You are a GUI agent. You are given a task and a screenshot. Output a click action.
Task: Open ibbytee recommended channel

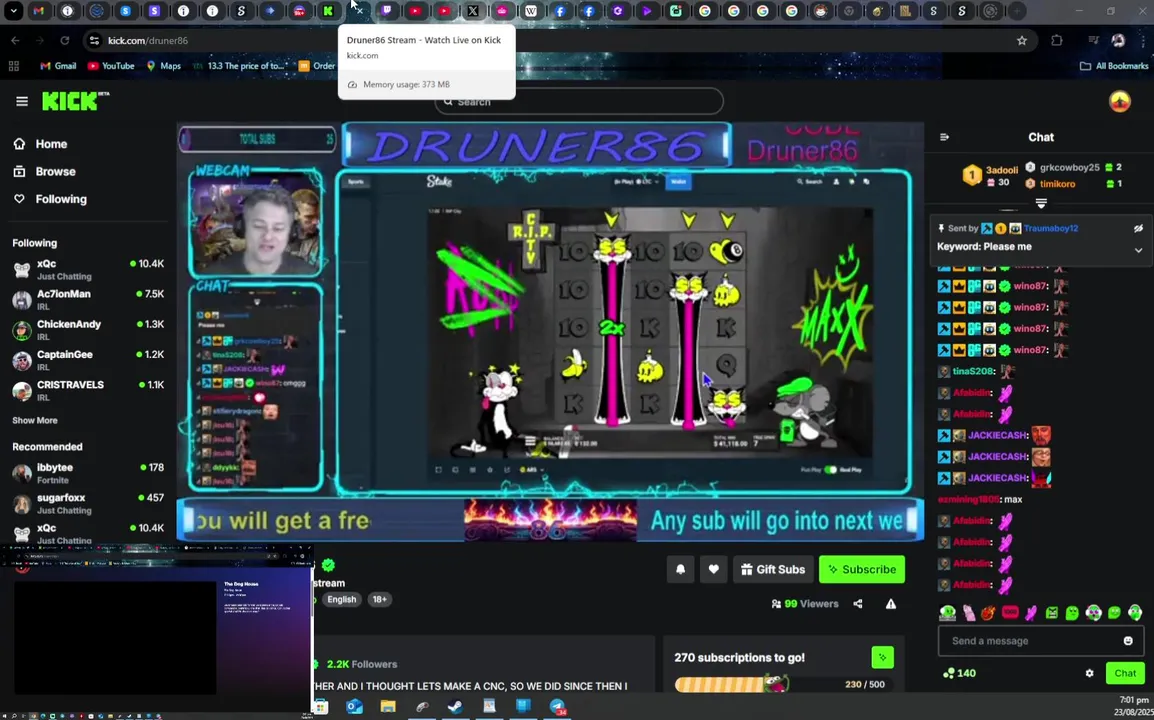(x=88, y=473)
